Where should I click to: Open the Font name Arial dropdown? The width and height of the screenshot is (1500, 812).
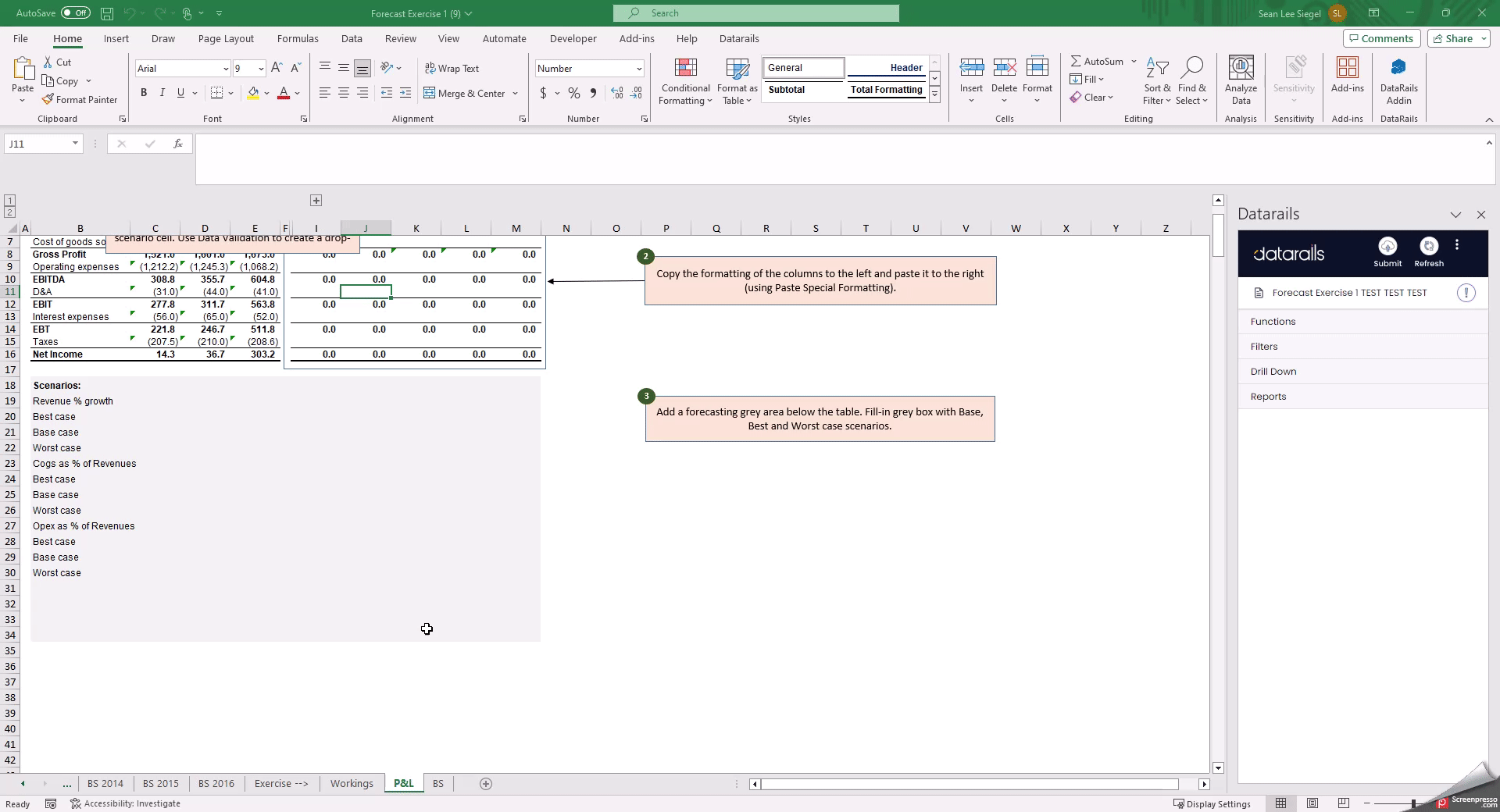225,69
